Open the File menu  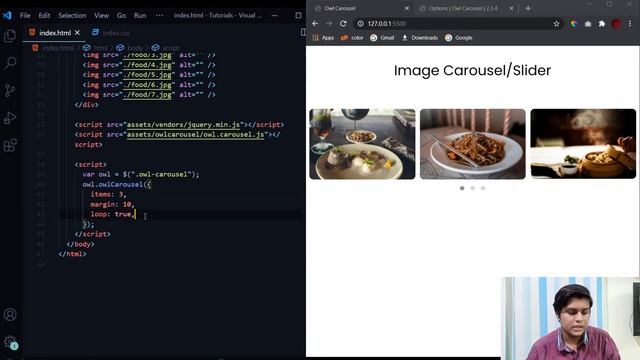pyautogui.click(x=25, y=16)
